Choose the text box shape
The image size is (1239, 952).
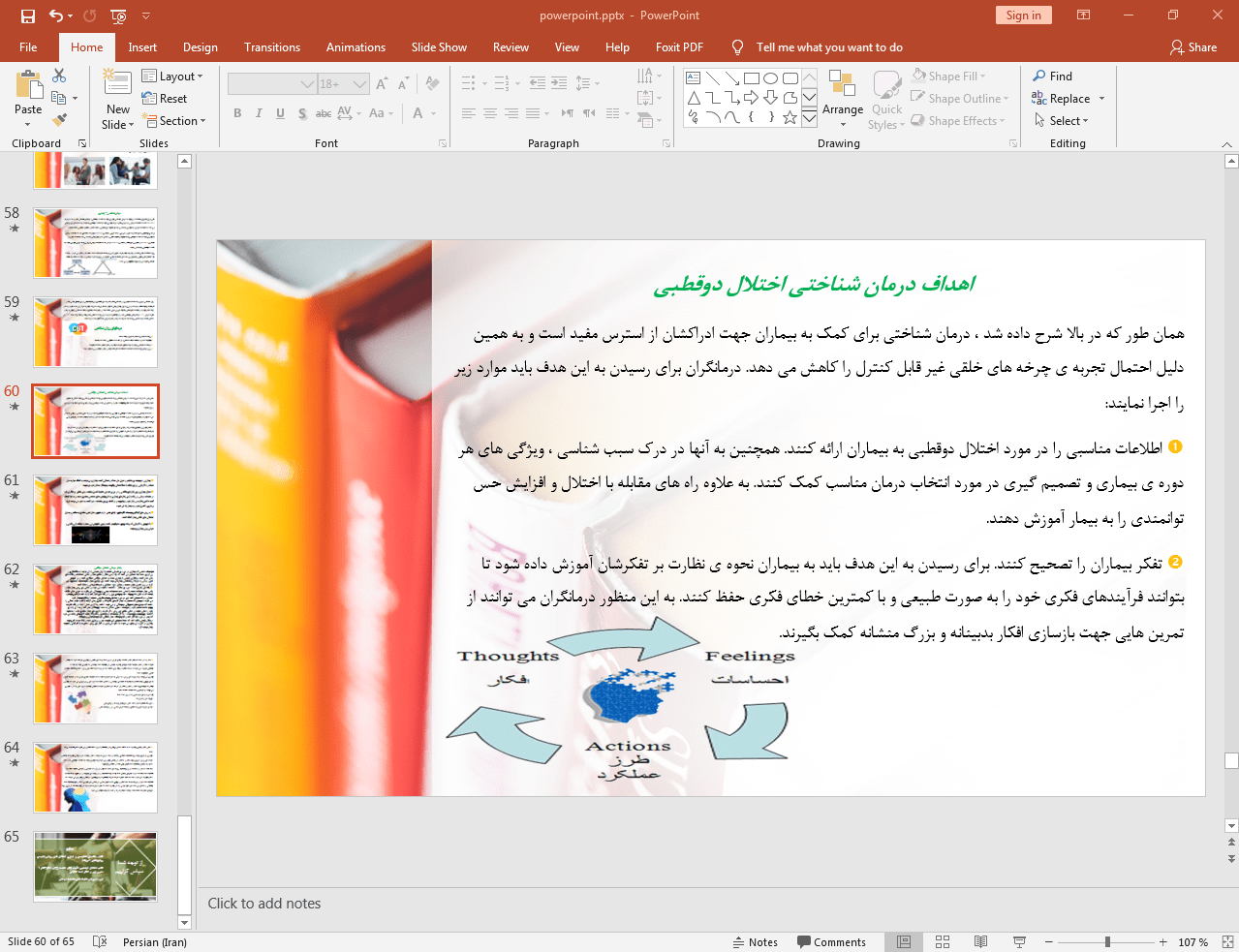(694, 78)
